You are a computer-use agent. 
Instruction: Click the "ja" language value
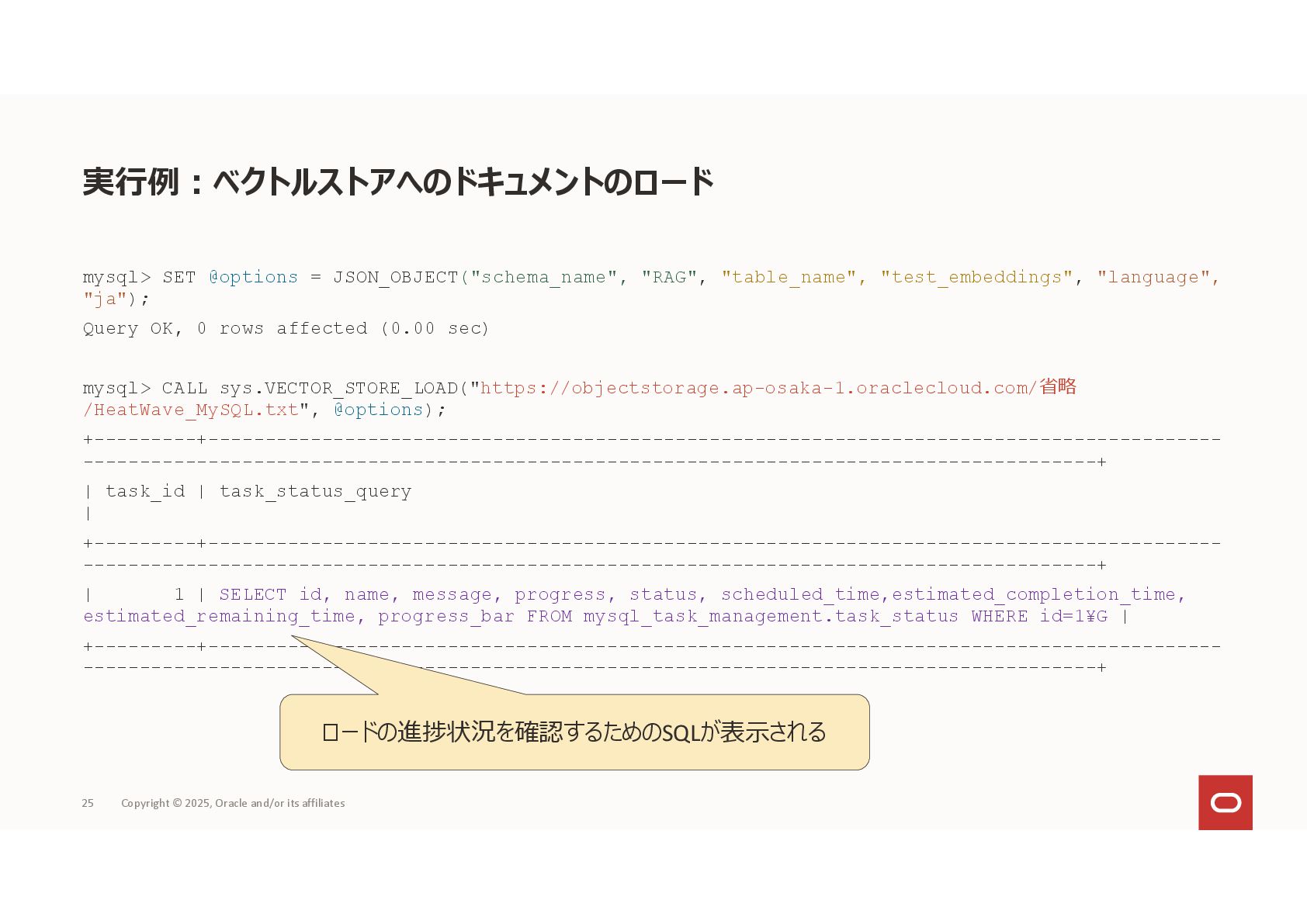(x=105, y=299)
